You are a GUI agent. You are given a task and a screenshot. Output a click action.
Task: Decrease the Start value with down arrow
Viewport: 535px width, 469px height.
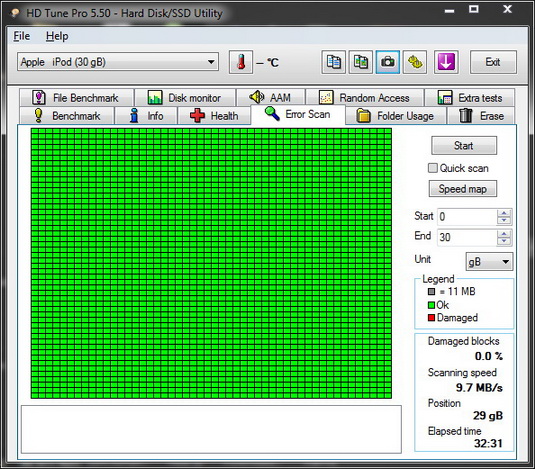click(x=504, y=221)
